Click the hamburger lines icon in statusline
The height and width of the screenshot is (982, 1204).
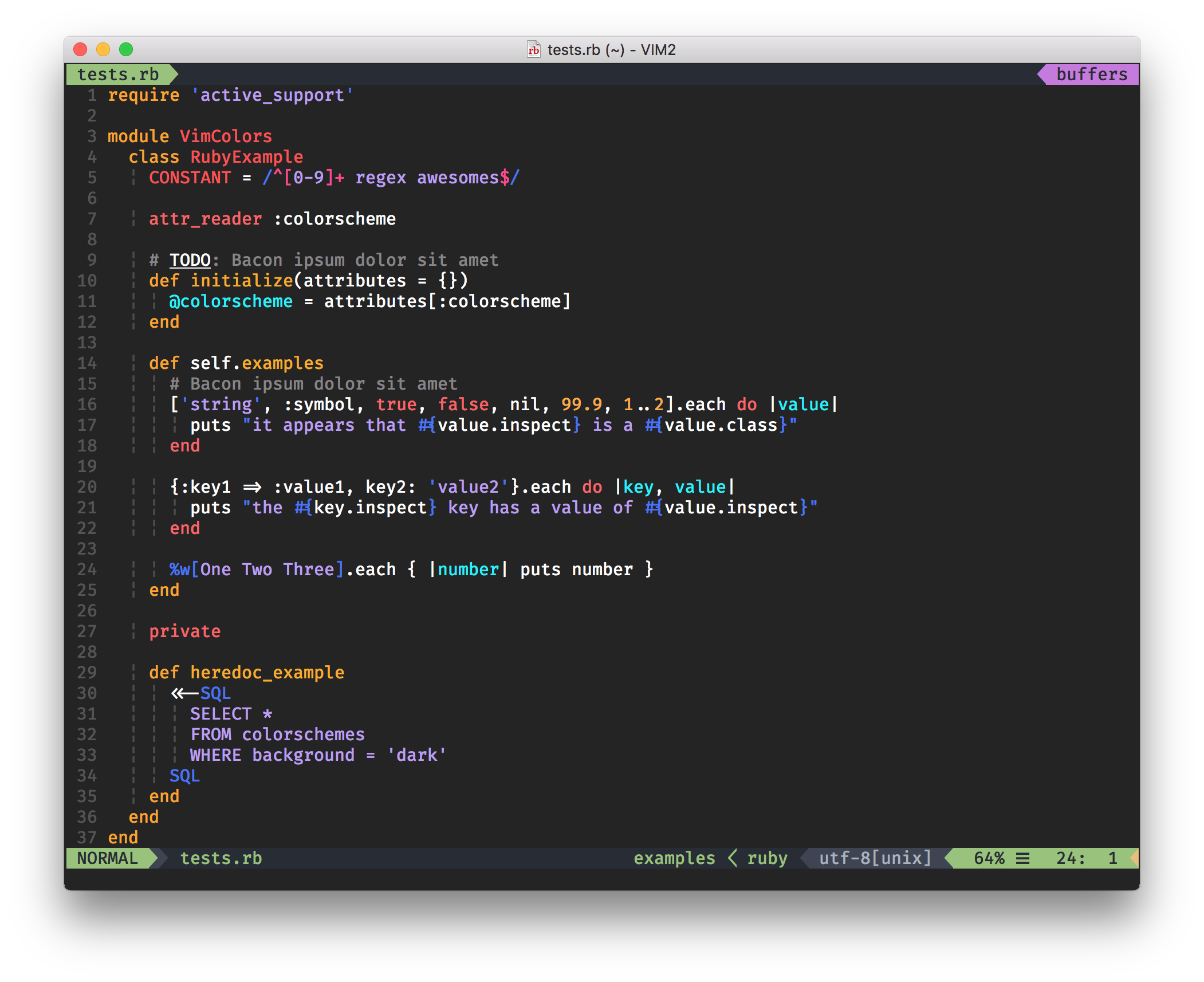coord(1023,858)
